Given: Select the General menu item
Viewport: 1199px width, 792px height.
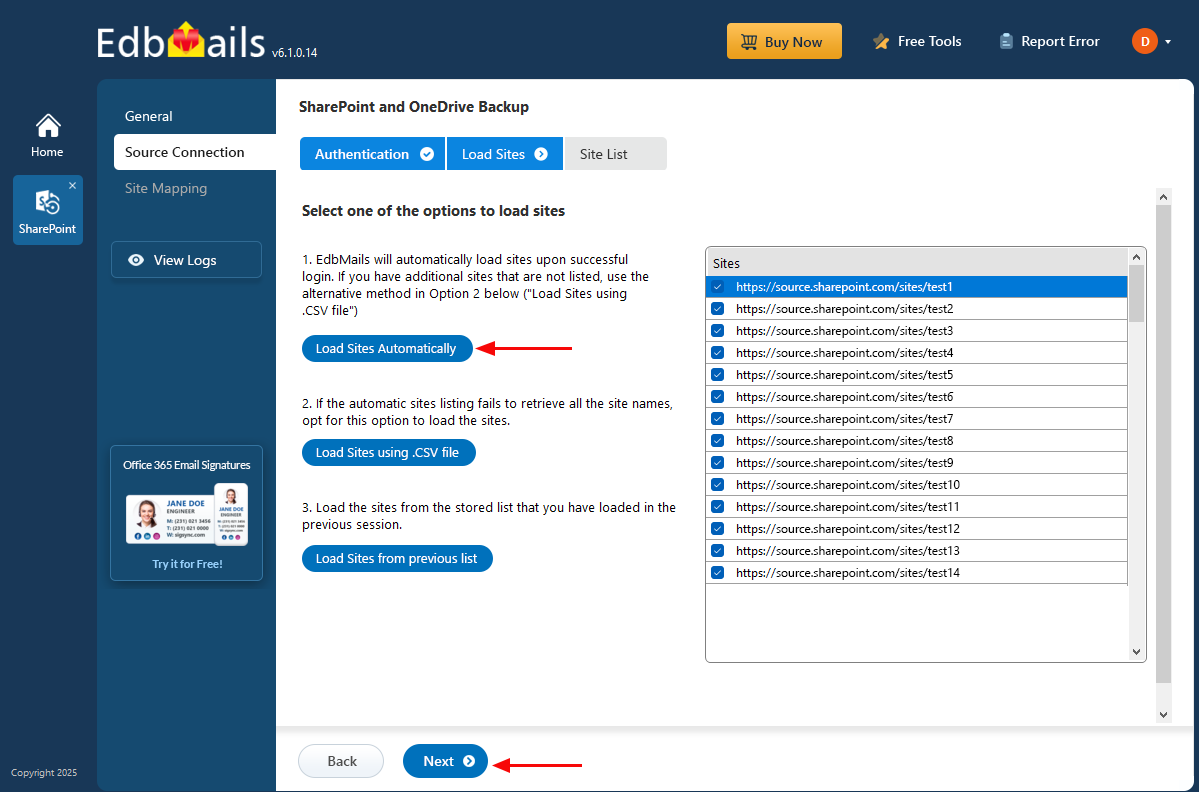Looking at the screenshot, I should pos(148,116).
